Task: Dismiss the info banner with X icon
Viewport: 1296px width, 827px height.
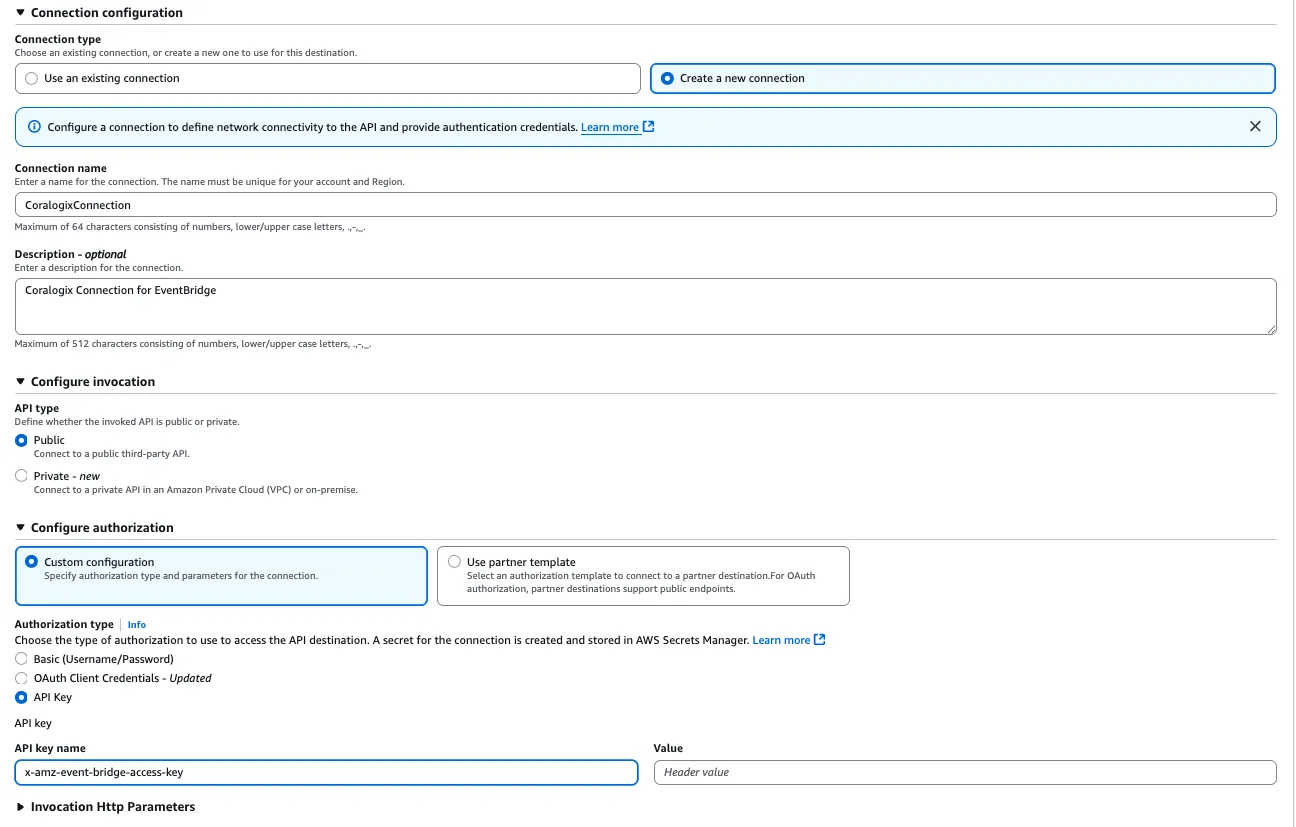Action: [1255, 127]
